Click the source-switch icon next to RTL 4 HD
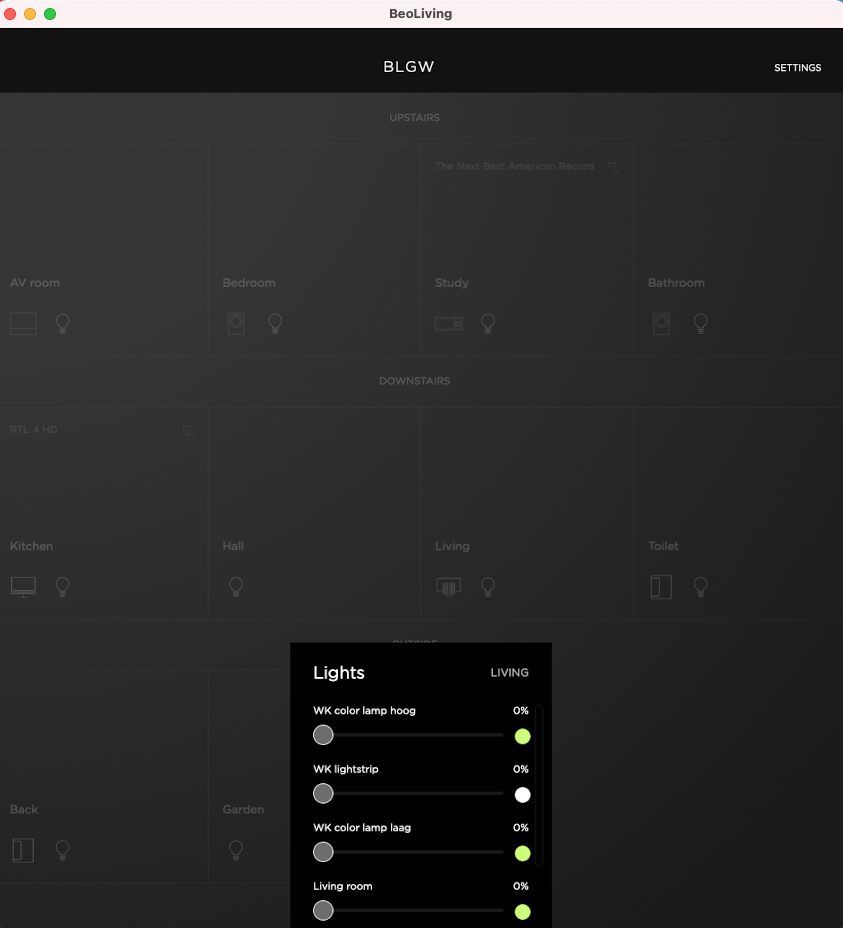Image resolution: width=843 pixels, height=928 pixels. 188,431
